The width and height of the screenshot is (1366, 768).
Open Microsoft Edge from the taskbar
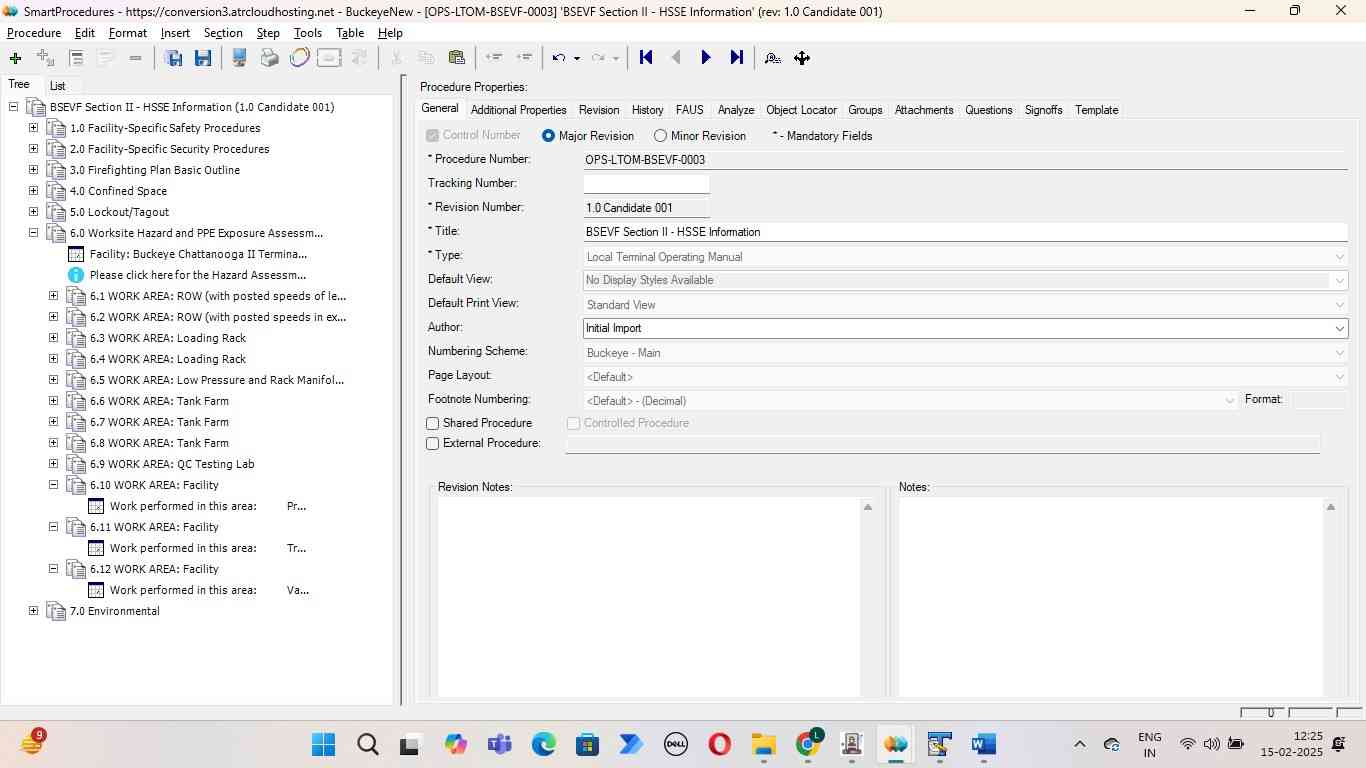(543, 745)
